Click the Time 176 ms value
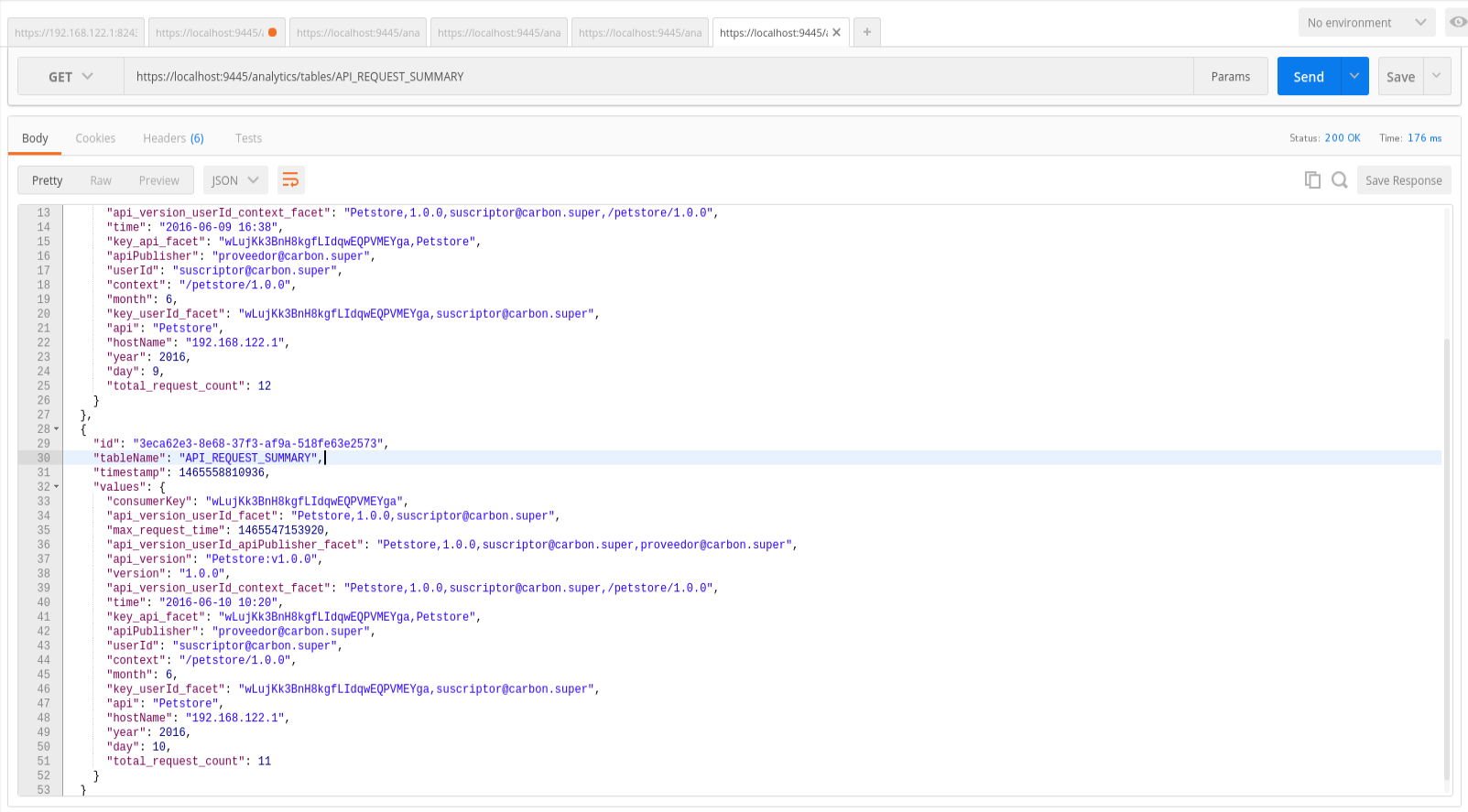 pos(1425,138)
